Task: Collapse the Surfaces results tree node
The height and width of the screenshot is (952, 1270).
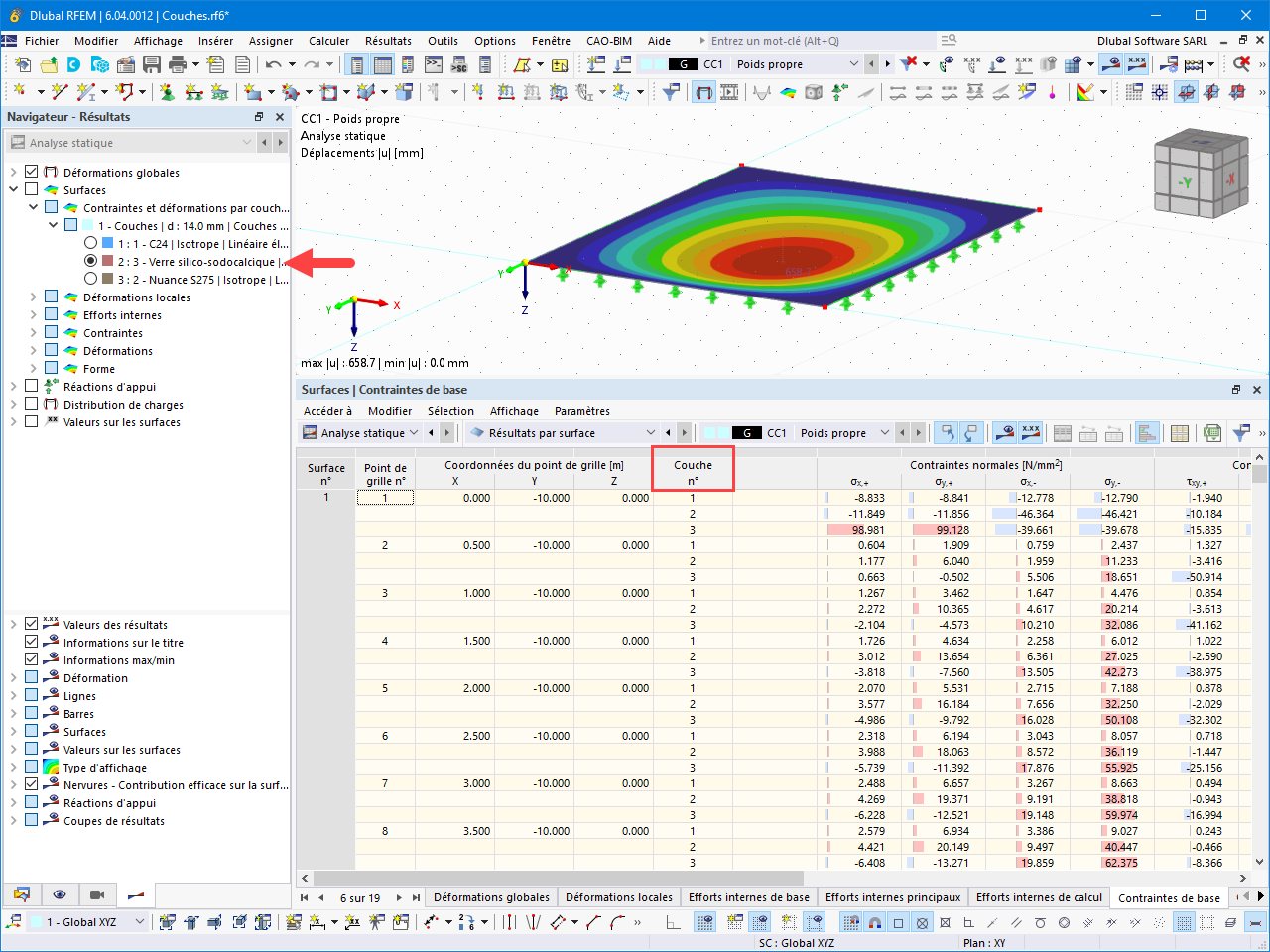Action: tap(14, 190)
